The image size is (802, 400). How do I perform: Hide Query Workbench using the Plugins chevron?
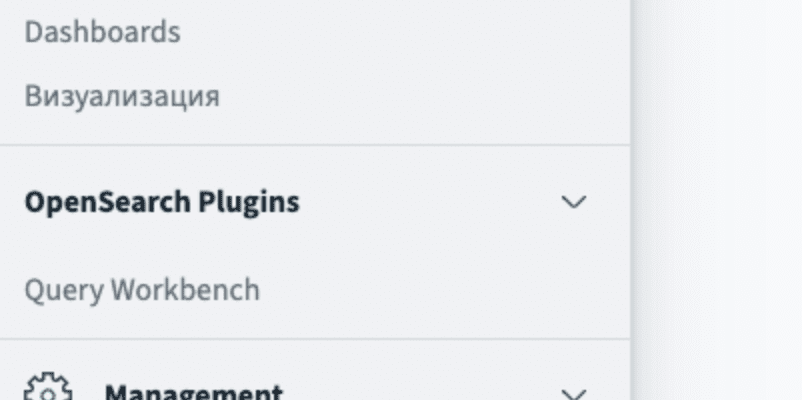click(x=573, y=202)
